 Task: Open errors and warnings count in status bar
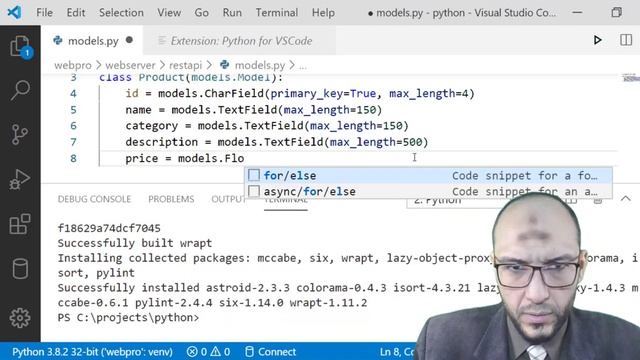(x=208, y=352)
